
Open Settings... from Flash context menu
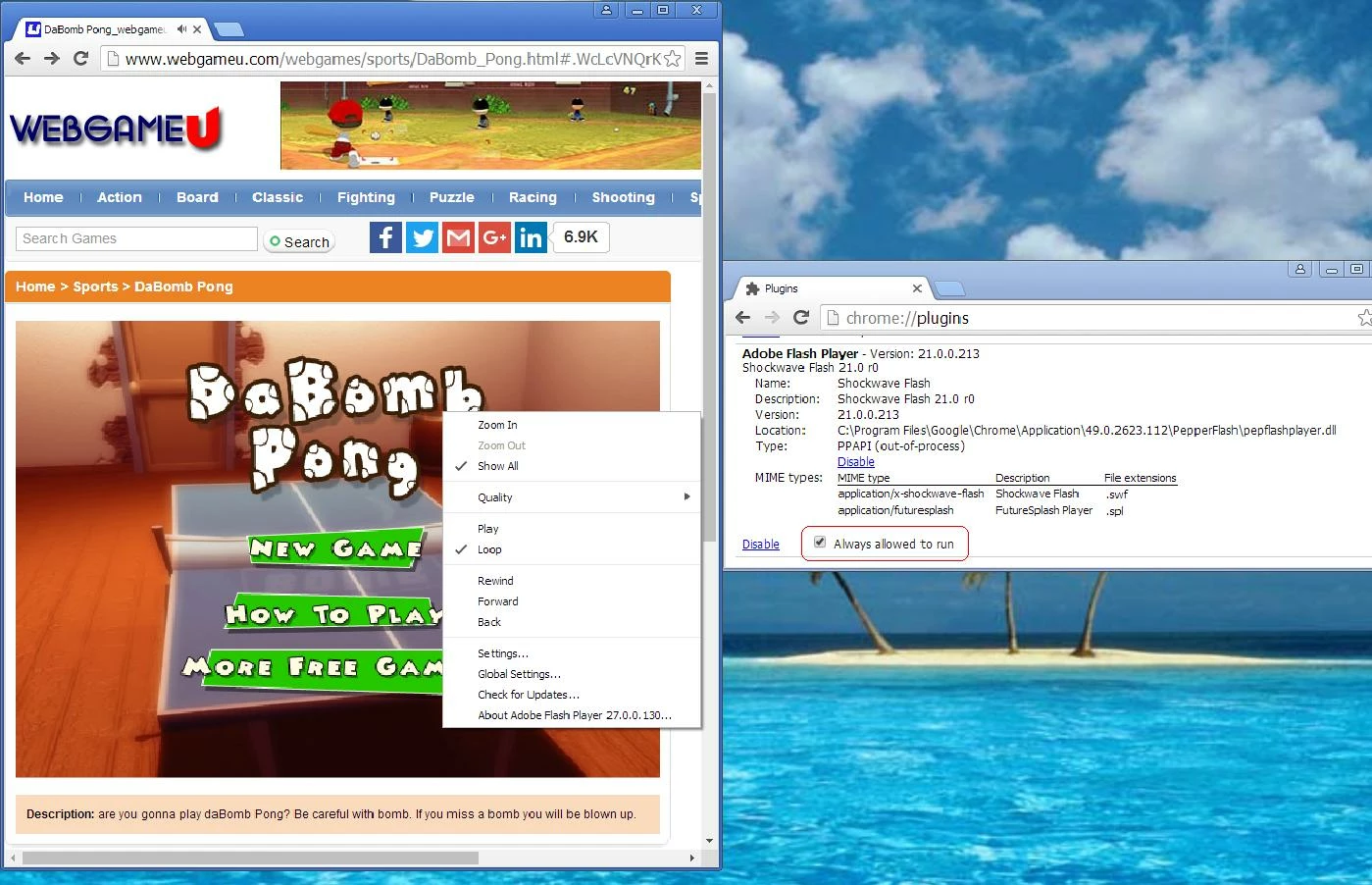(x=572, y=653)
